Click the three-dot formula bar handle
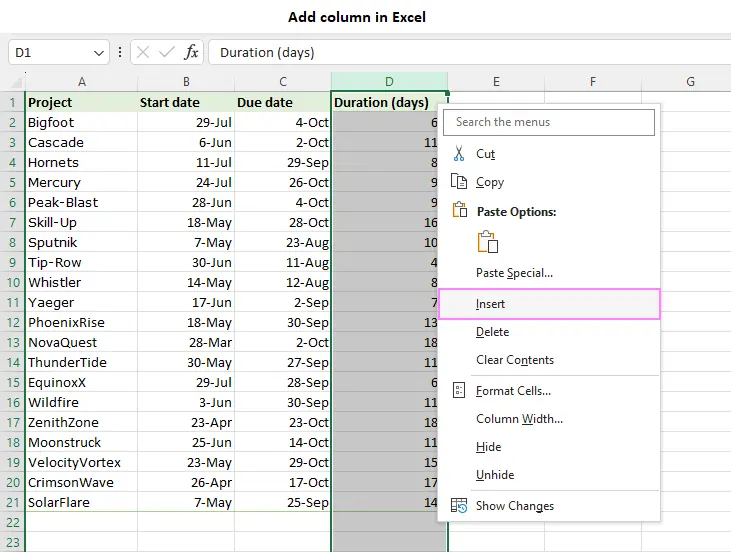 coord(120,52)
